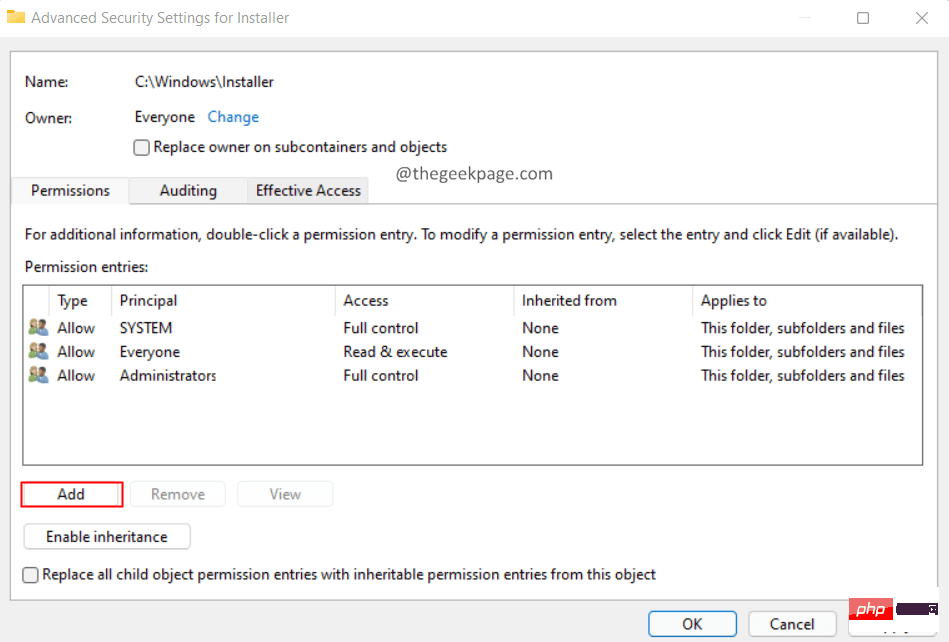Open the Effective Access tab

point(308,190)
